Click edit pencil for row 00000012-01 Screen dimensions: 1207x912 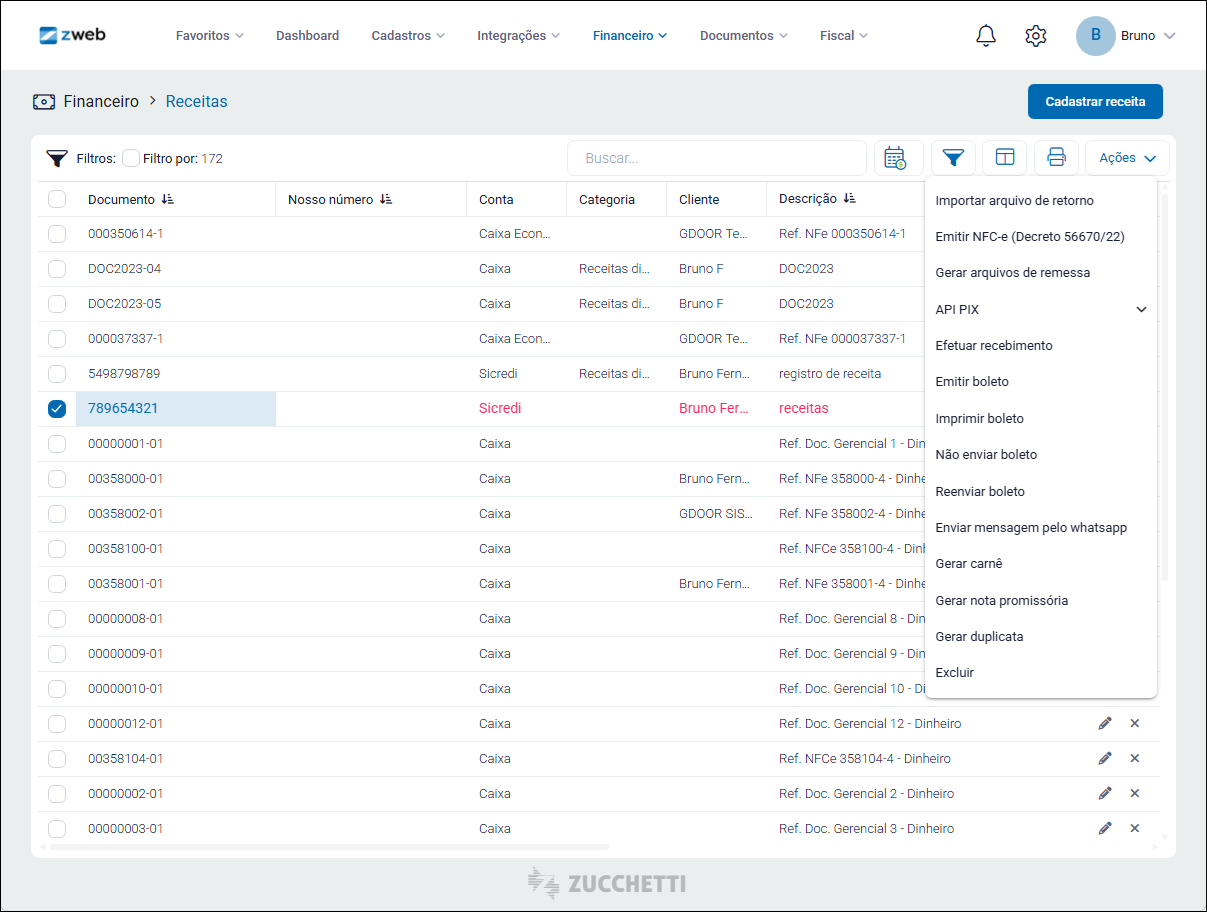[1105, 723]
